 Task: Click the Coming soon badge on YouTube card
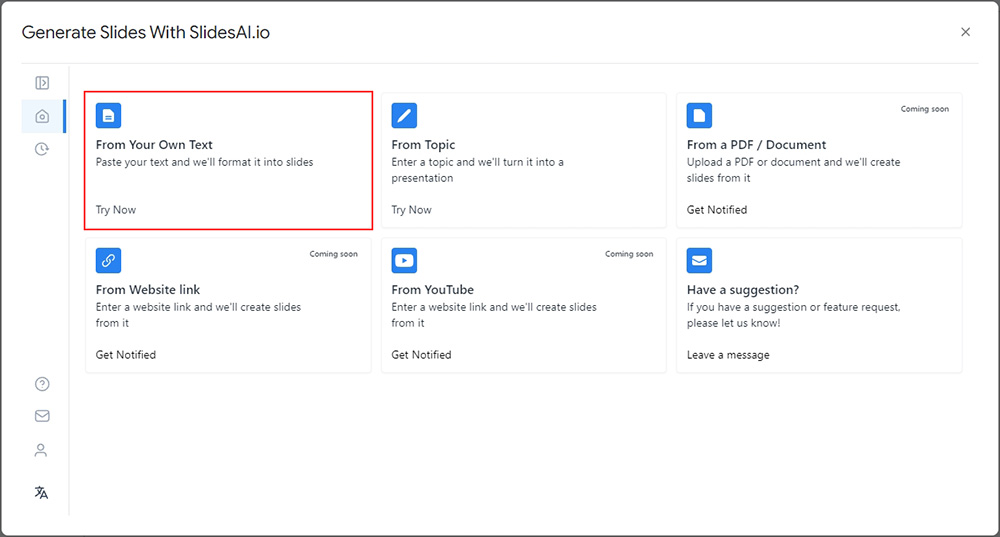click(629, 254)
